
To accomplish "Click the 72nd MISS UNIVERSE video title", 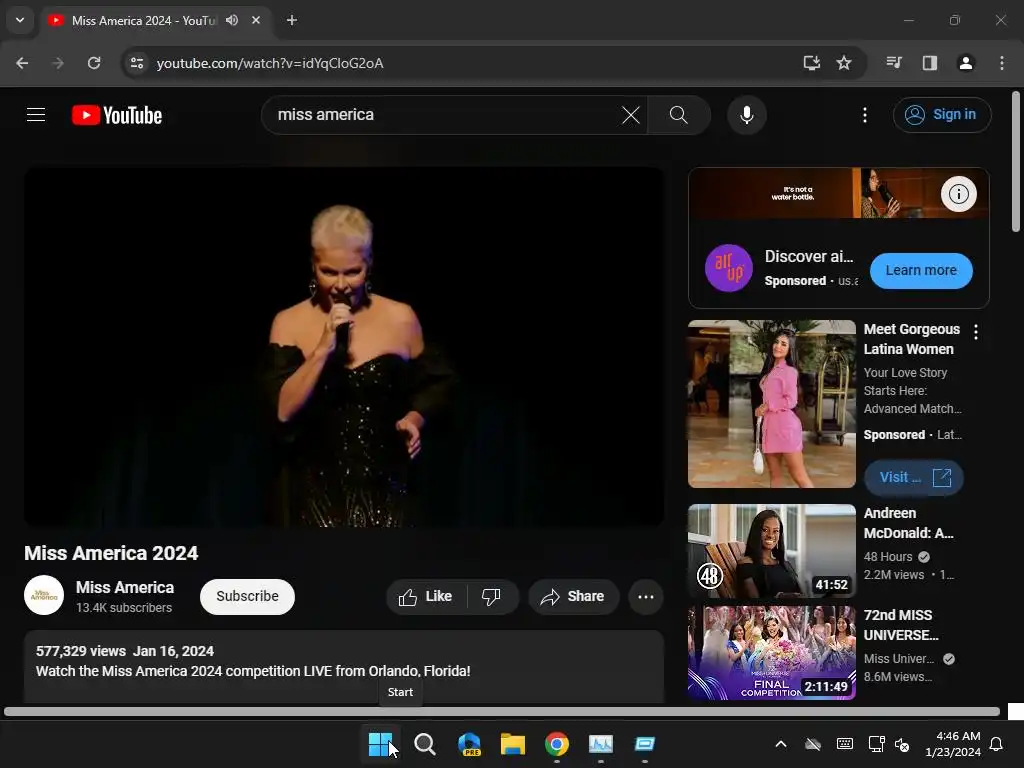I will 901,625.
